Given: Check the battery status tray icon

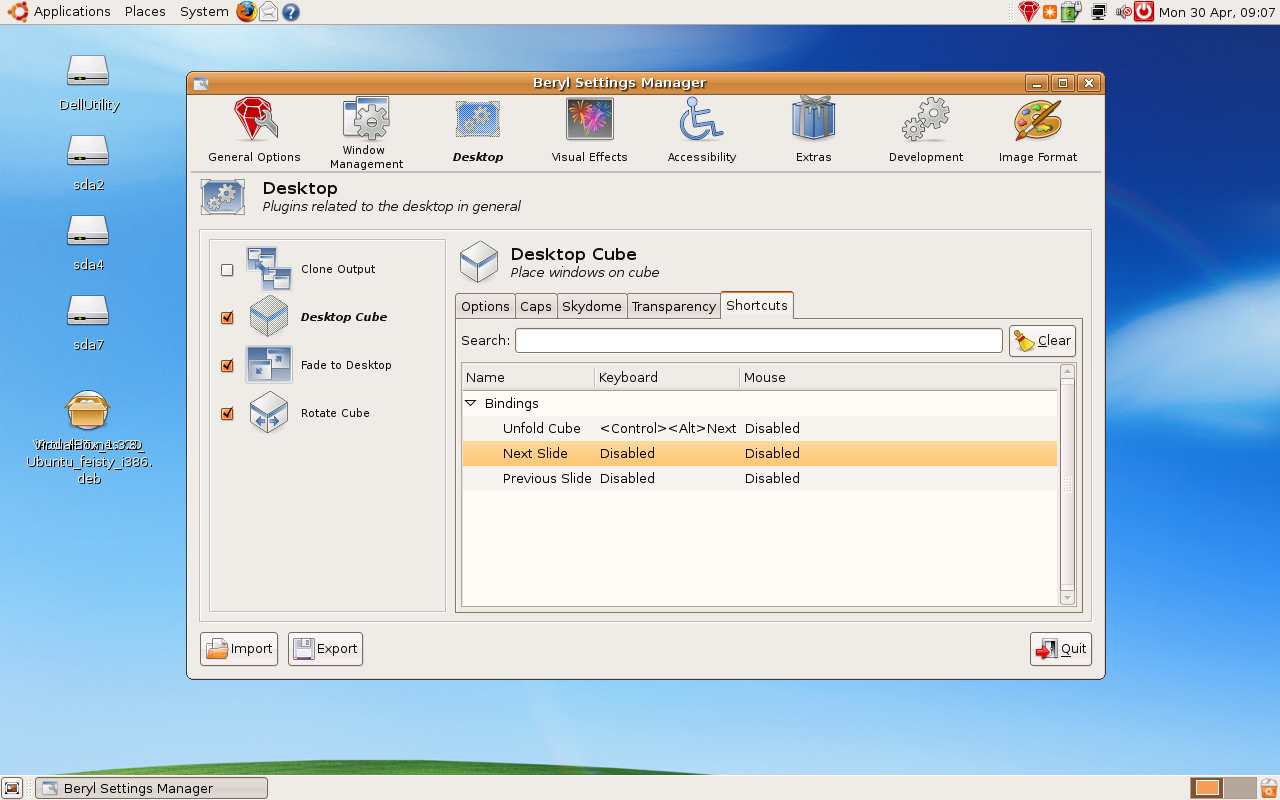Looking at the screenshot, I should click(1071, 12).
